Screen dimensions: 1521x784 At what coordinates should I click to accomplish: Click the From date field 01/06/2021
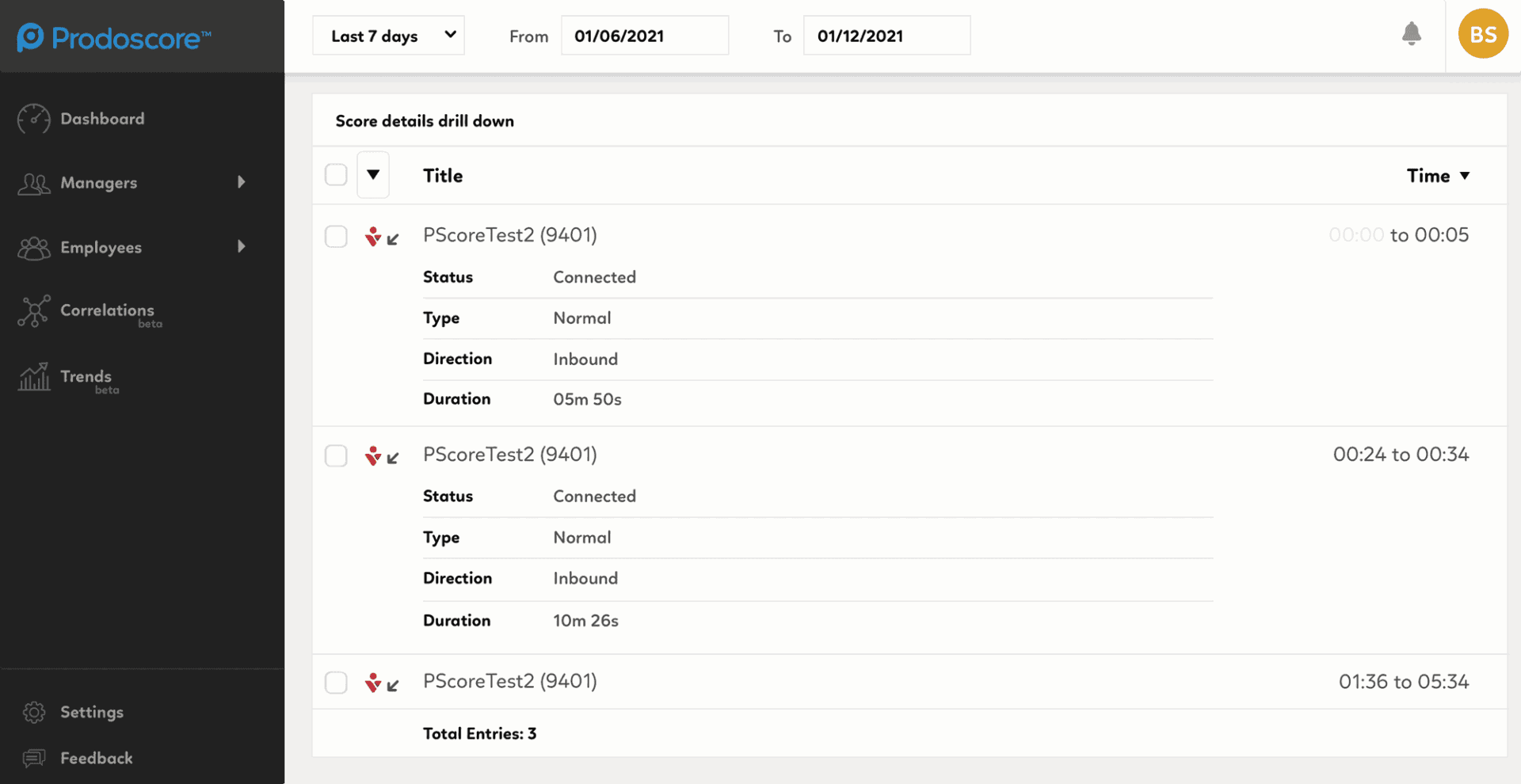(645, 36)
